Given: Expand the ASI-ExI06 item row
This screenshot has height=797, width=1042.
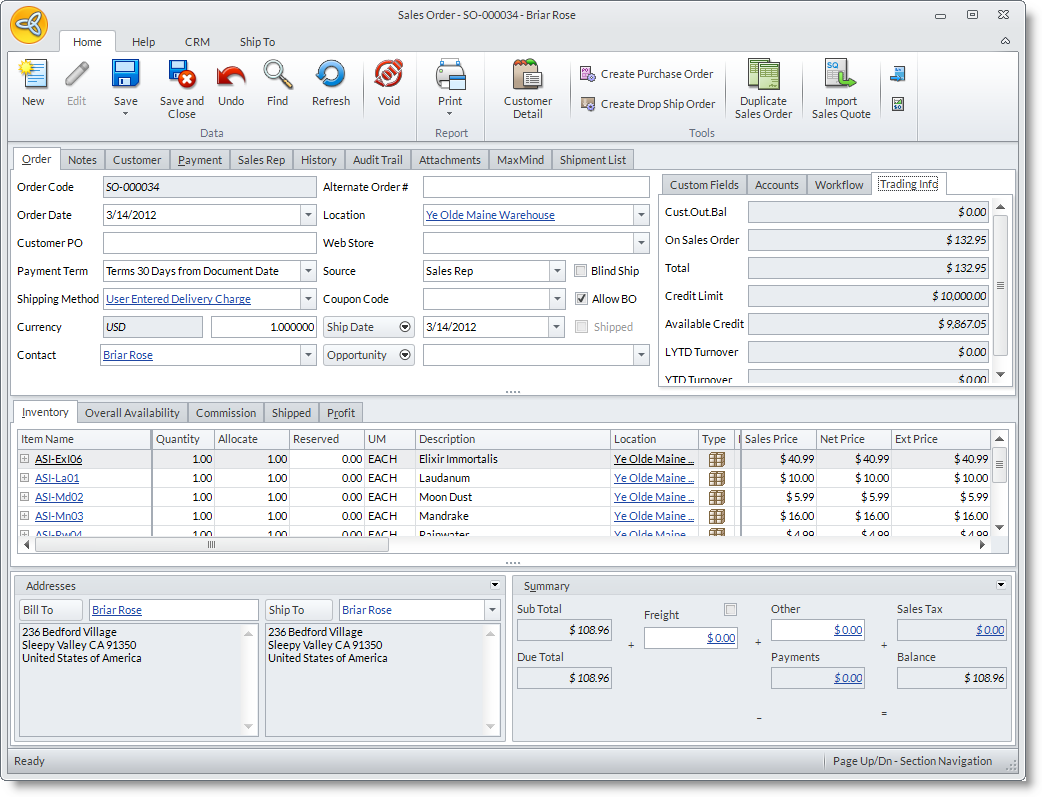Looking at the screenshot, I should pos(24,459).
